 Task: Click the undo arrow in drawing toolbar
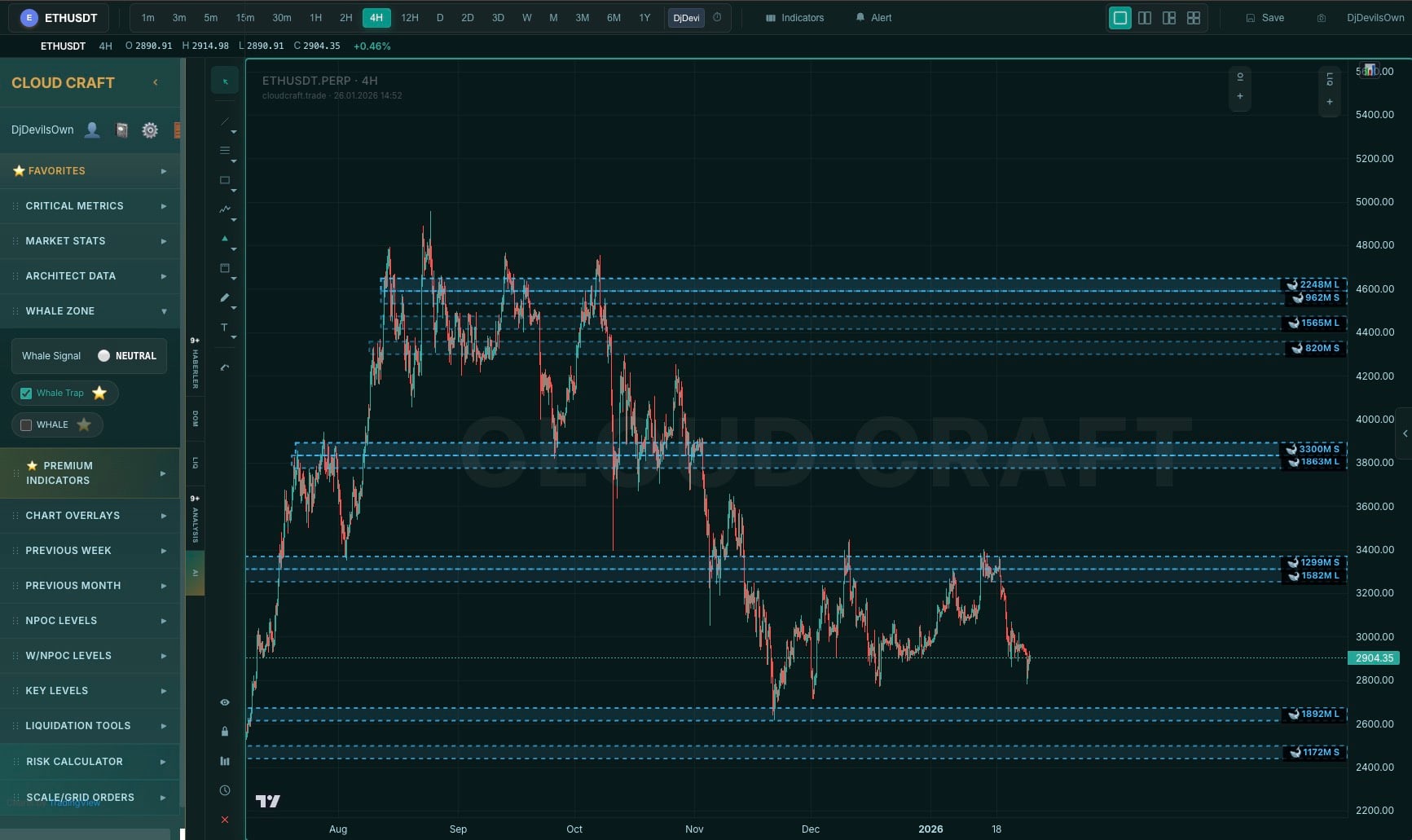click(225, 367)
